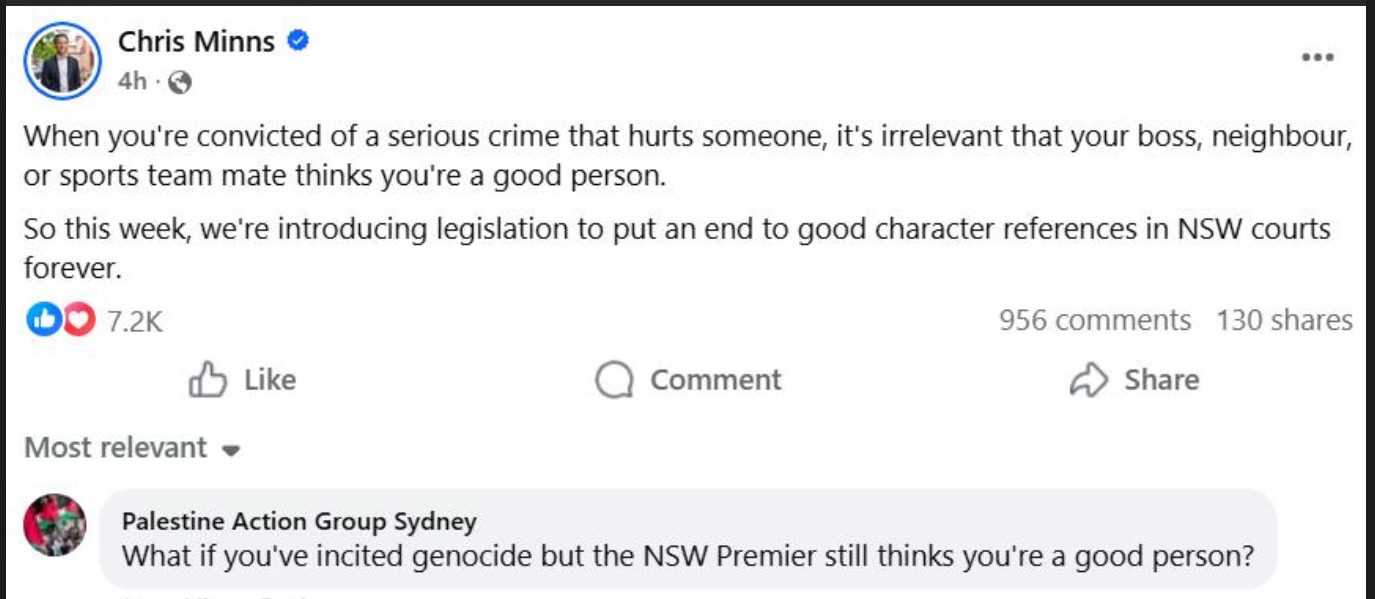View the 7.2K reactions list
Image resolution: width=1375 pixels, height=599 pixels.
[133, 321]
